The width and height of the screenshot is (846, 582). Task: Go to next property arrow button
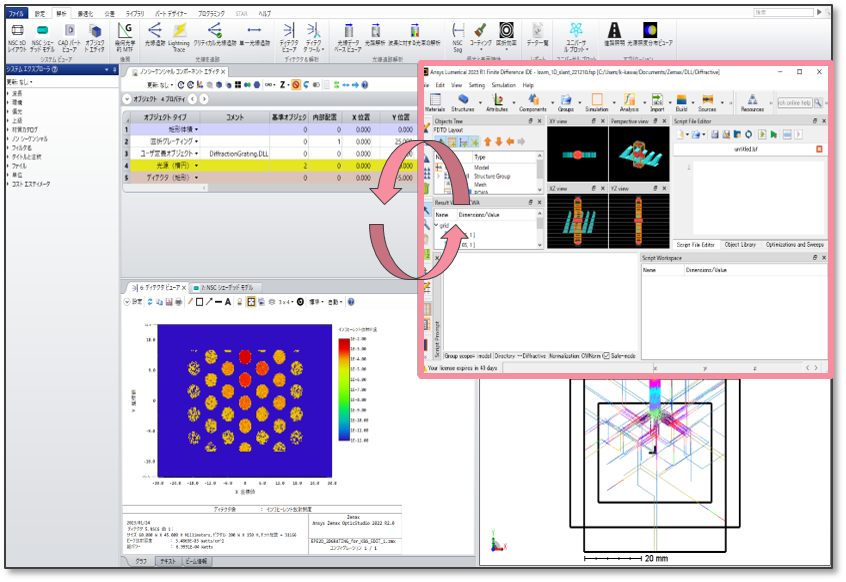click(203, 99)
